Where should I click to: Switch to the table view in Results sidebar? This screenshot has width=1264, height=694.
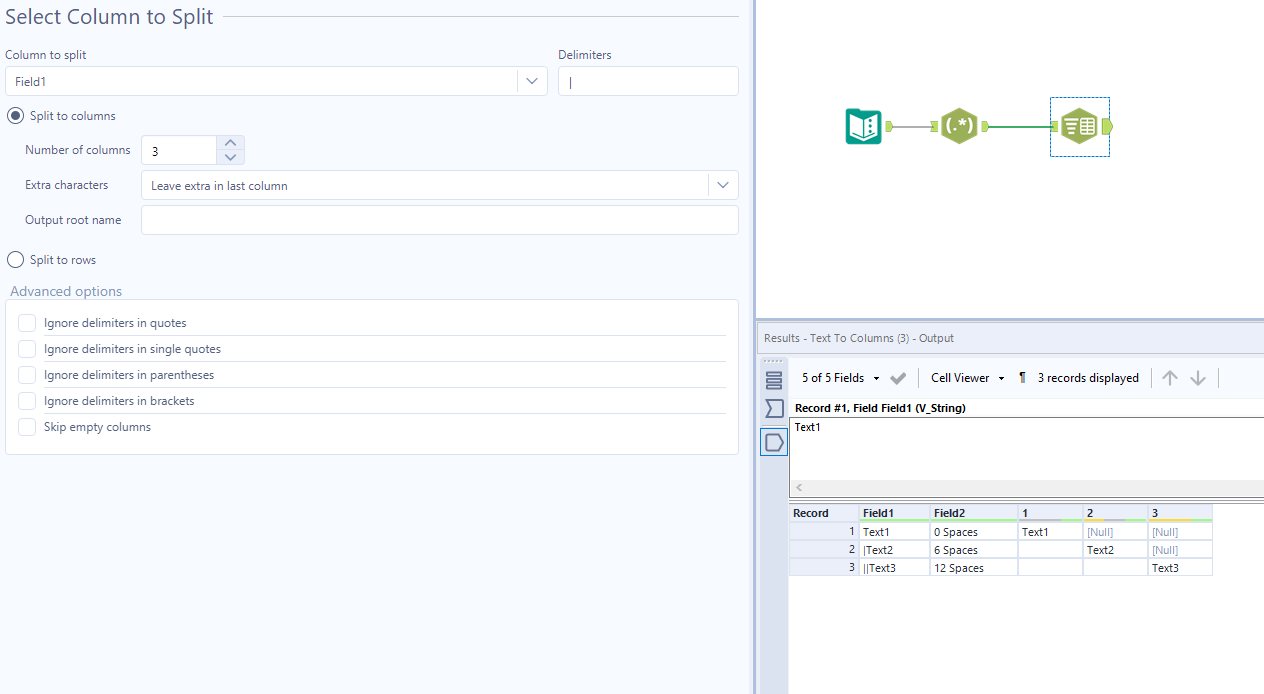[x=773, y=379]
